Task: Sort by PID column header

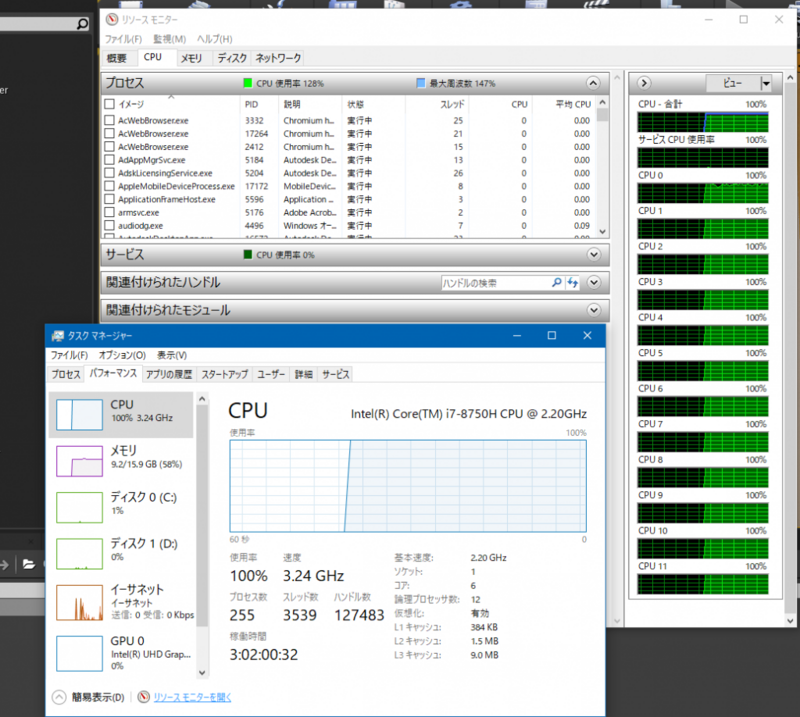Action: pos(259,104)
